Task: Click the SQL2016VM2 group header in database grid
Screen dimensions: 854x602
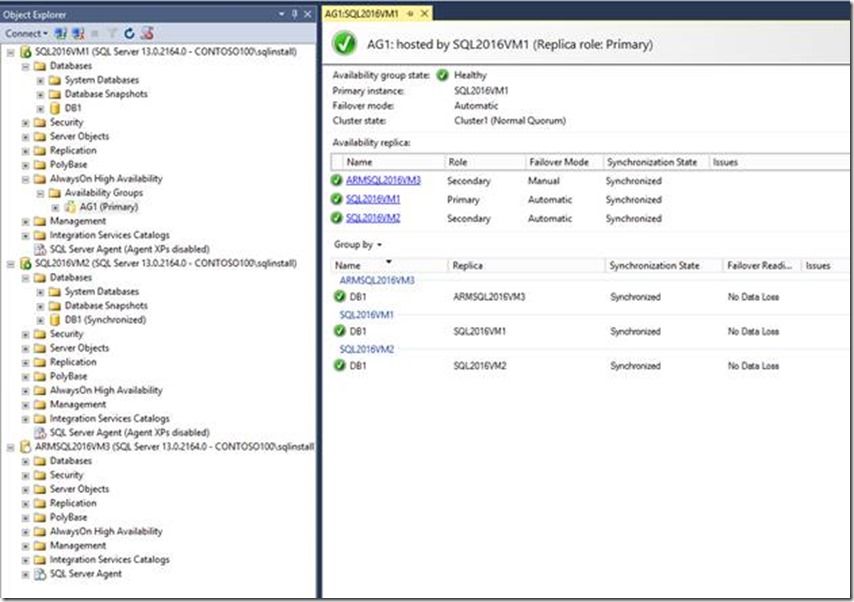Action: (367, 349)
